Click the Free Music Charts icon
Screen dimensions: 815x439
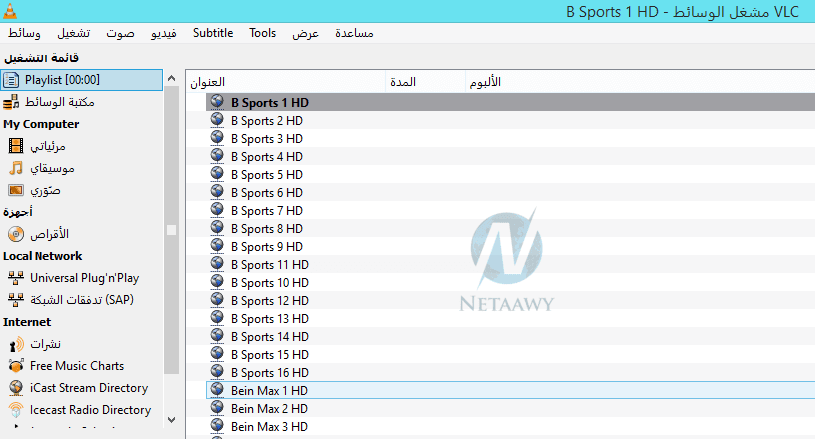(x=16, y=366)
